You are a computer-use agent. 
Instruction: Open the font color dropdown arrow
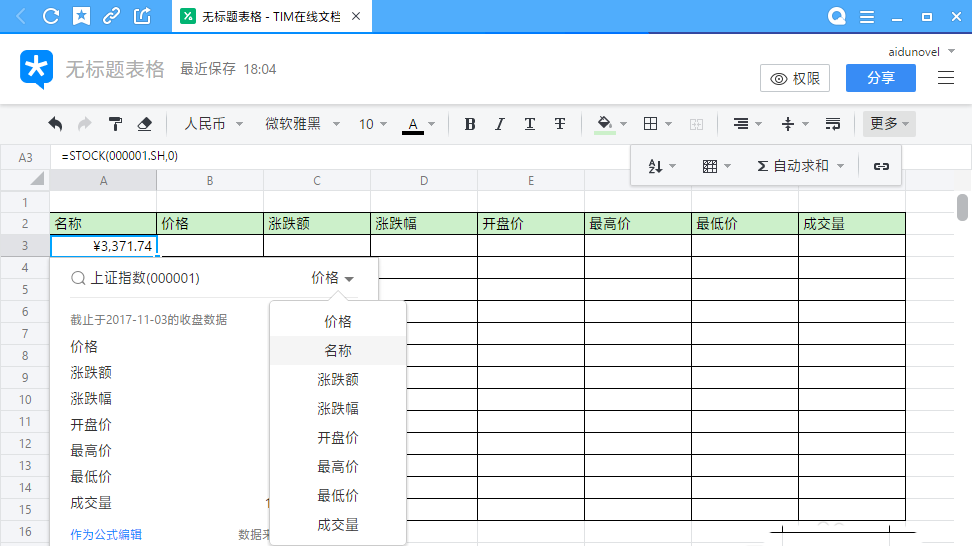431,124
